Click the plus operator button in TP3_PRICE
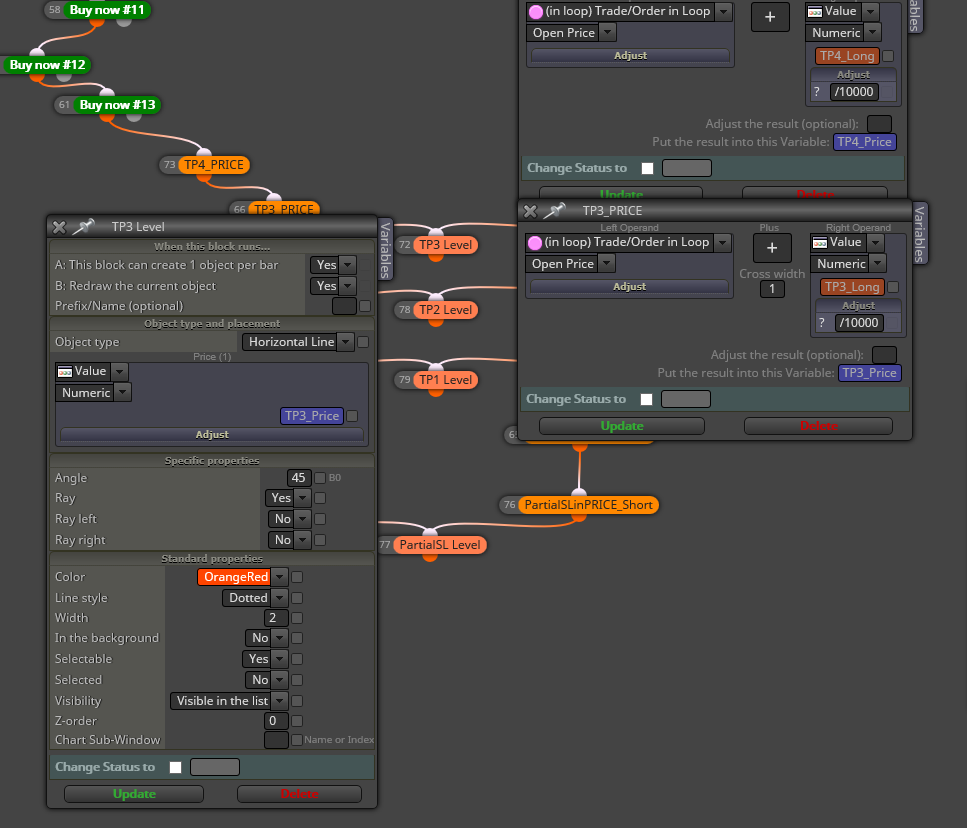Image resolution: width=967 pixels, height=828 pixels. click(772, 248)
